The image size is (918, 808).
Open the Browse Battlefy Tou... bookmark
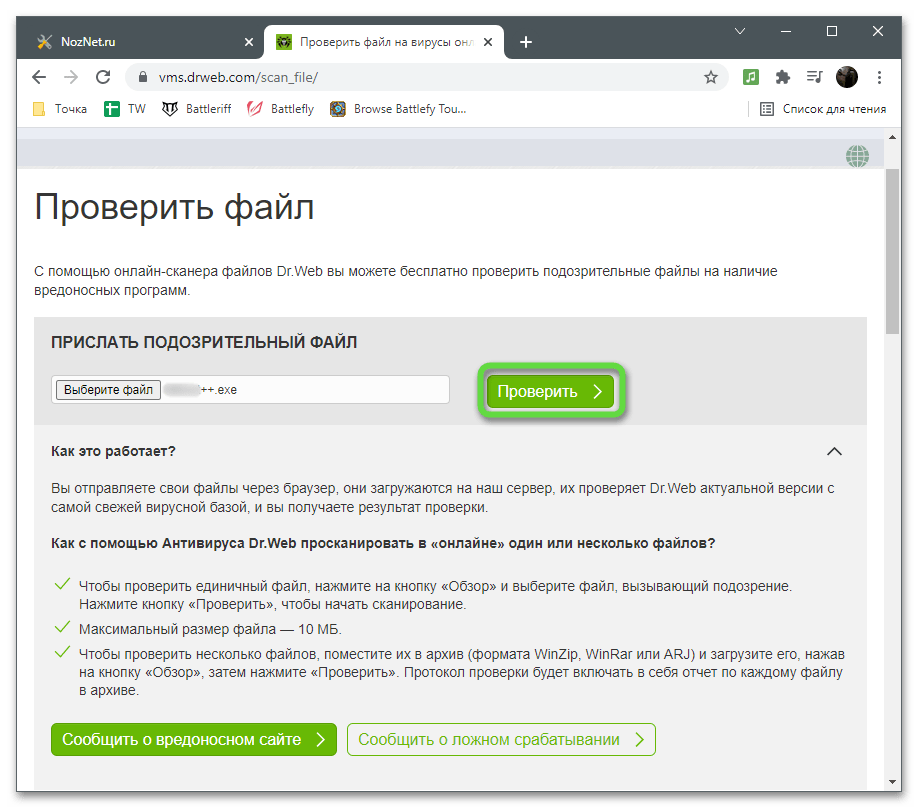[398, 109]
